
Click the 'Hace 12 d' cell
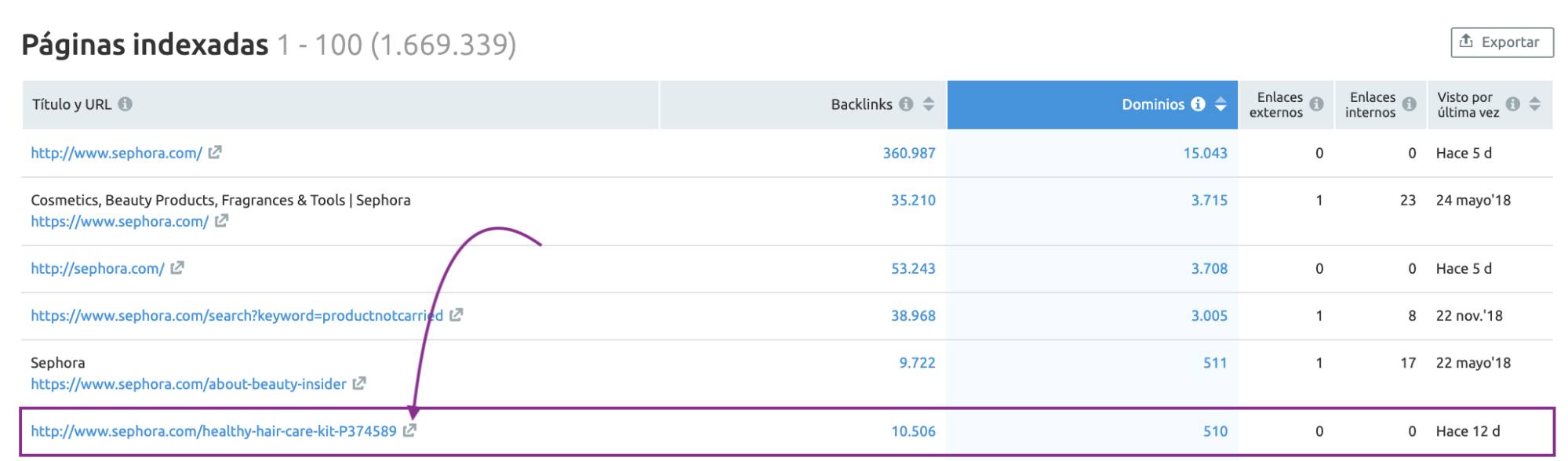pos(1468,430)
